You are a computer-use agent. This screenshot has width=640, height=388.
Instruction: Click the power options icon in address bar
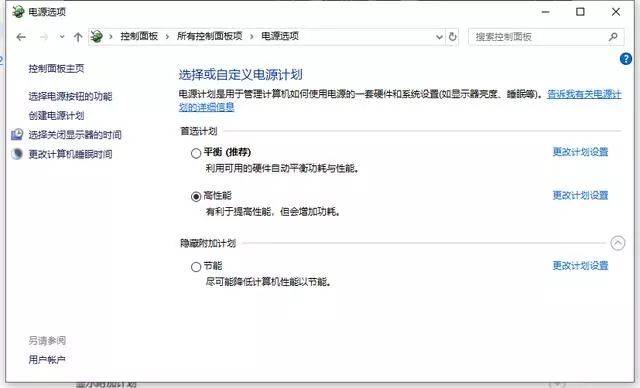coord(97,36)
